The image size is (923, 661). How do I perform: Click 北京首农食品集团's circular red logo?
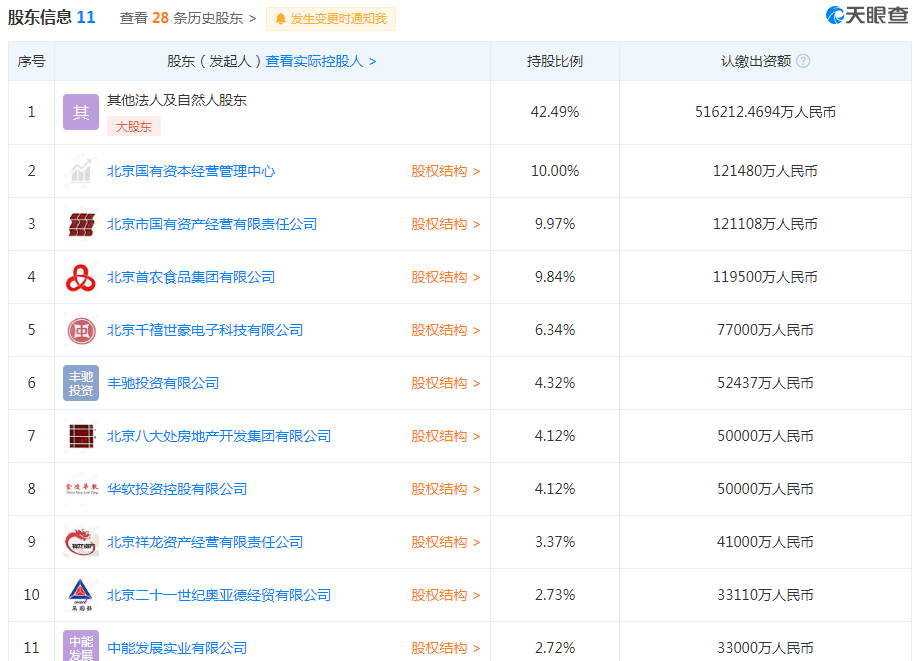[81, 277]
